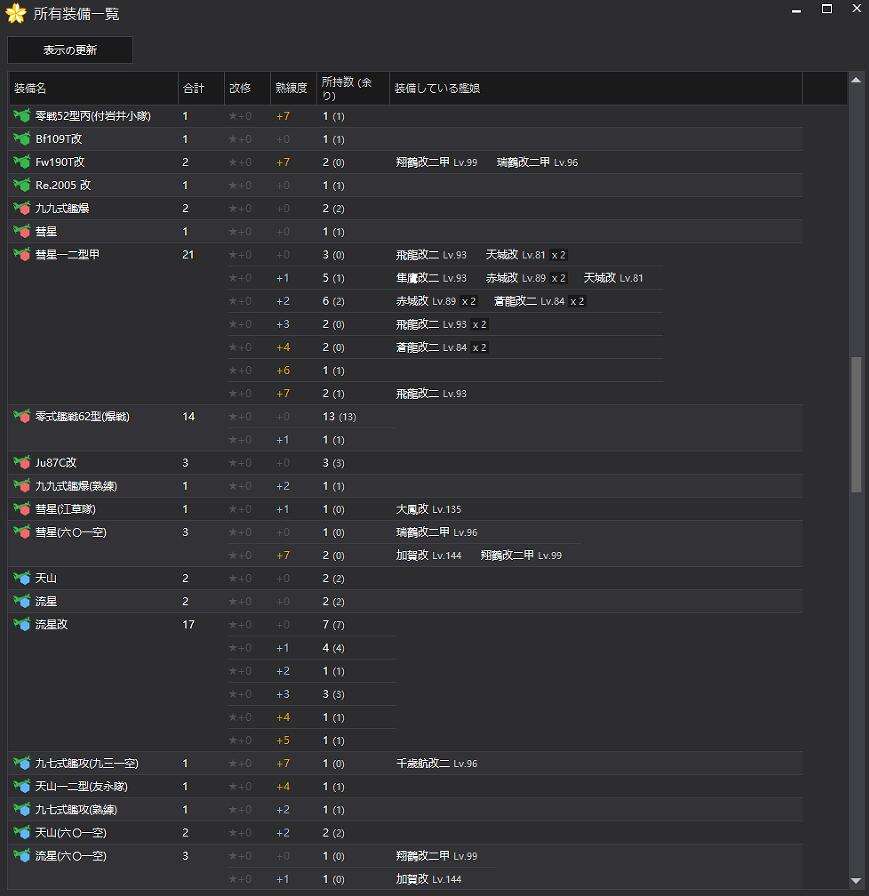Click the plane icon beside Fw190T改

(x=22, y=162)
